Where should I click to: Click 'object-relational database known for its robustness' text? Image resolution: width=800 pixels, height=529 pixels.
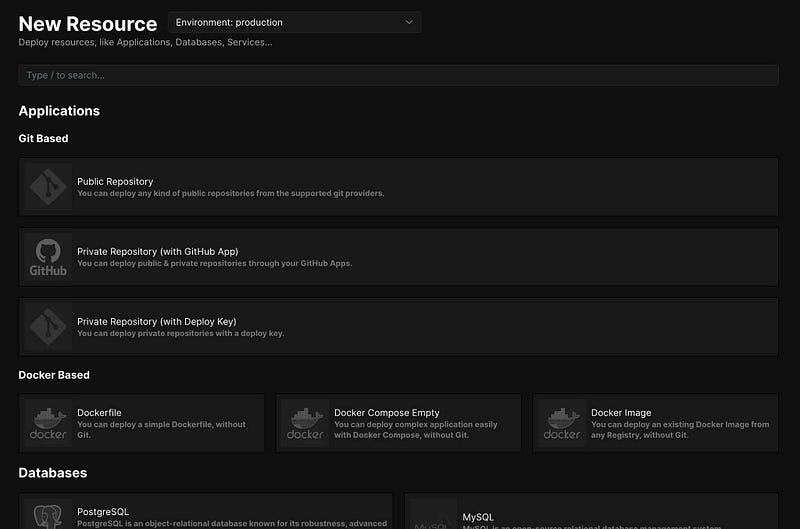pyautogui.click(x=232, y=523)
